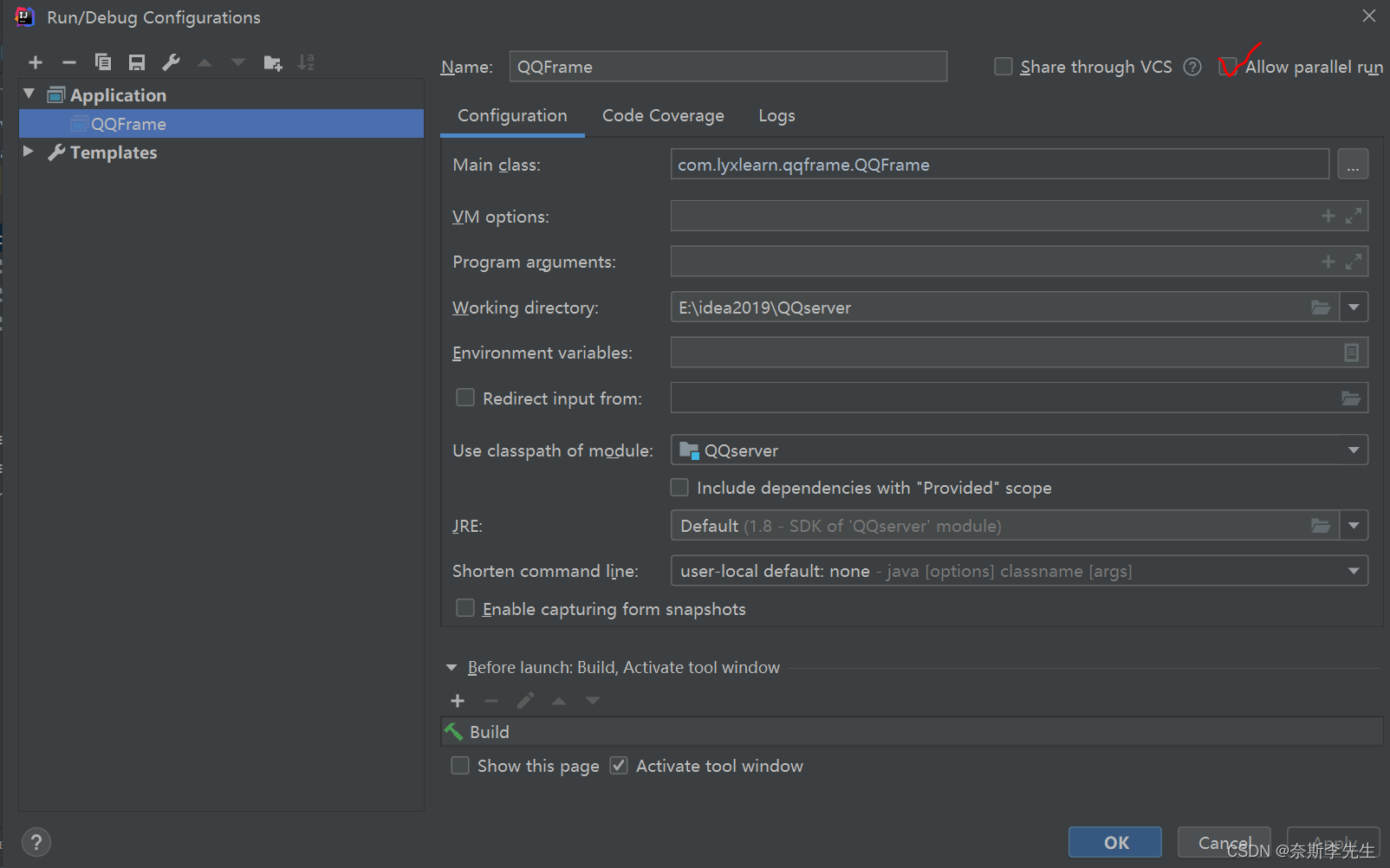The height and width of the screenshot is (868, 1390).
Task: Open Use classpath of module dropdown
Action: click(x=1019, y=450)
